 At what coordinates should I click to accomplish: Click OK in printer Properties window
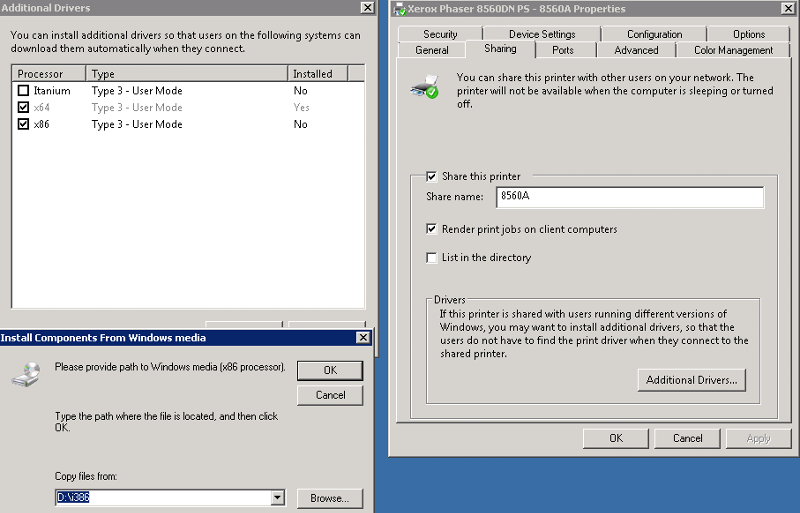pyautogui.click(x=616, y=438)
